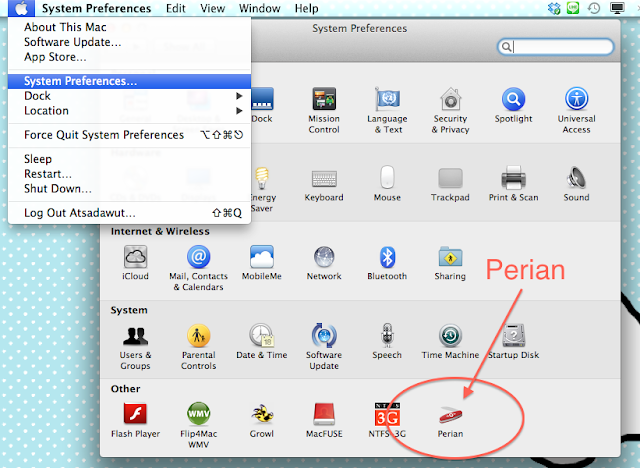Open Mouse preferences
640x468 pixels.
point(387,177)
